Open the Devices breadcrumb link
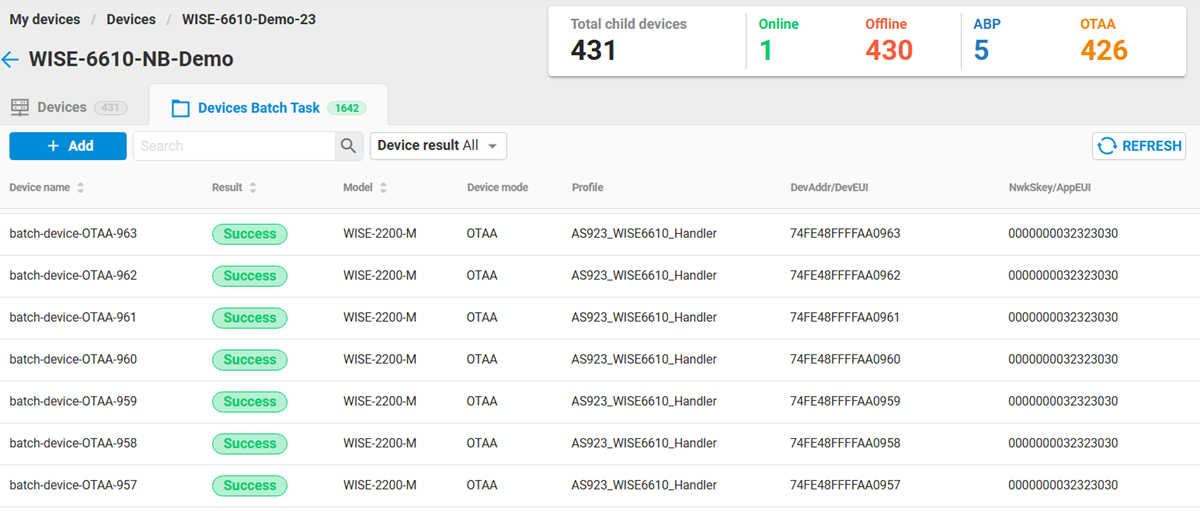The height and width of the screenshot is (511, 1200). pyautogui.click(x=131, y=19)
